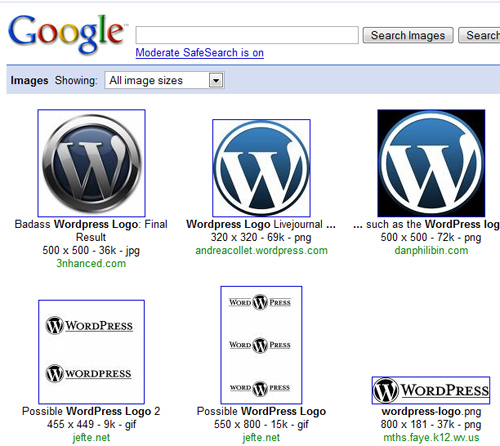Open Moderate SafeSearch is on link
The height and width of the screenshot is (446, 500).
pos(200,53)
